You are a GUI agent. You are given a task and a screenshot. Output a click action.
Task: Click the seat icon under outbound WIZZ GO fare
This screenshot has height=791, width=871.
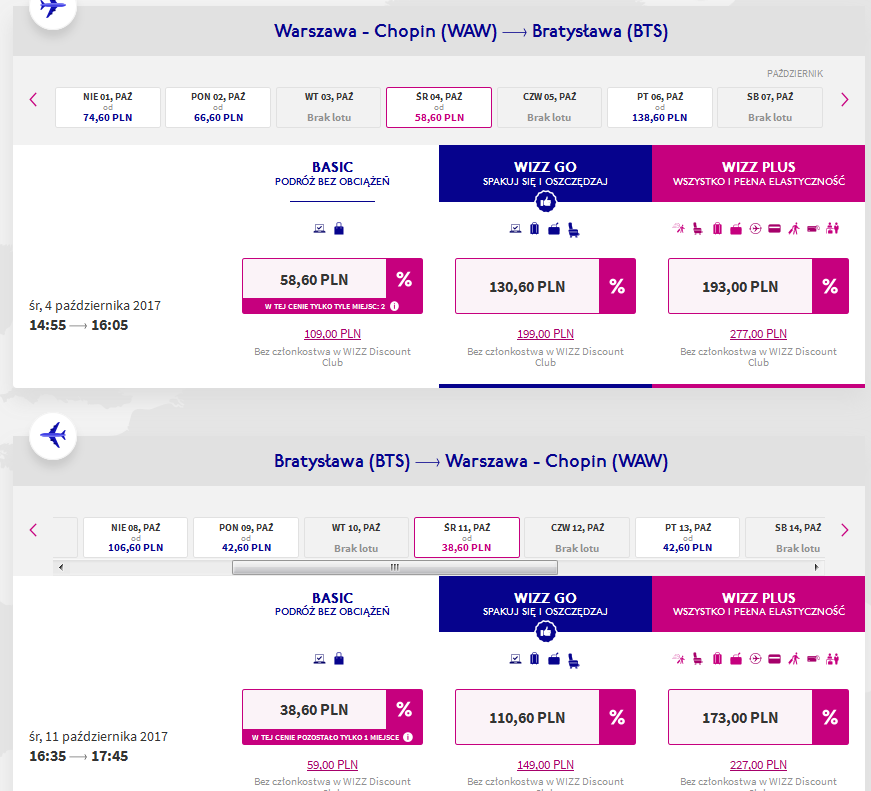tap(574, 230)
